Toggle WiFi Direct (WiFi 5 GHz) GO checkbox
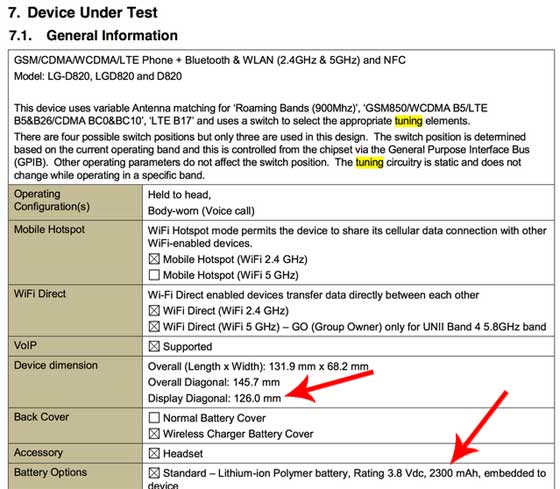560x489 pixels. pos(154,326)
